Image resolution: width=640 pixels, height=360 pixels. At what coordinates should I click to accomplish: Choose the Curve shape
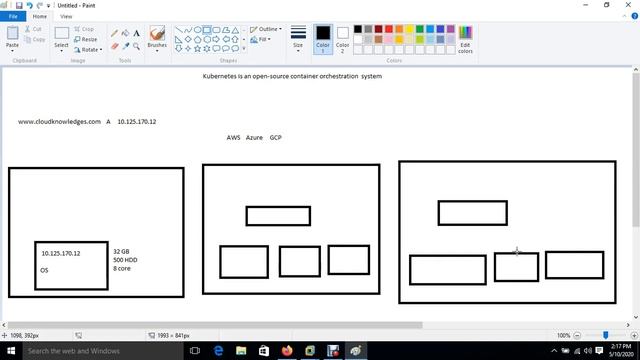coord(188,30)
